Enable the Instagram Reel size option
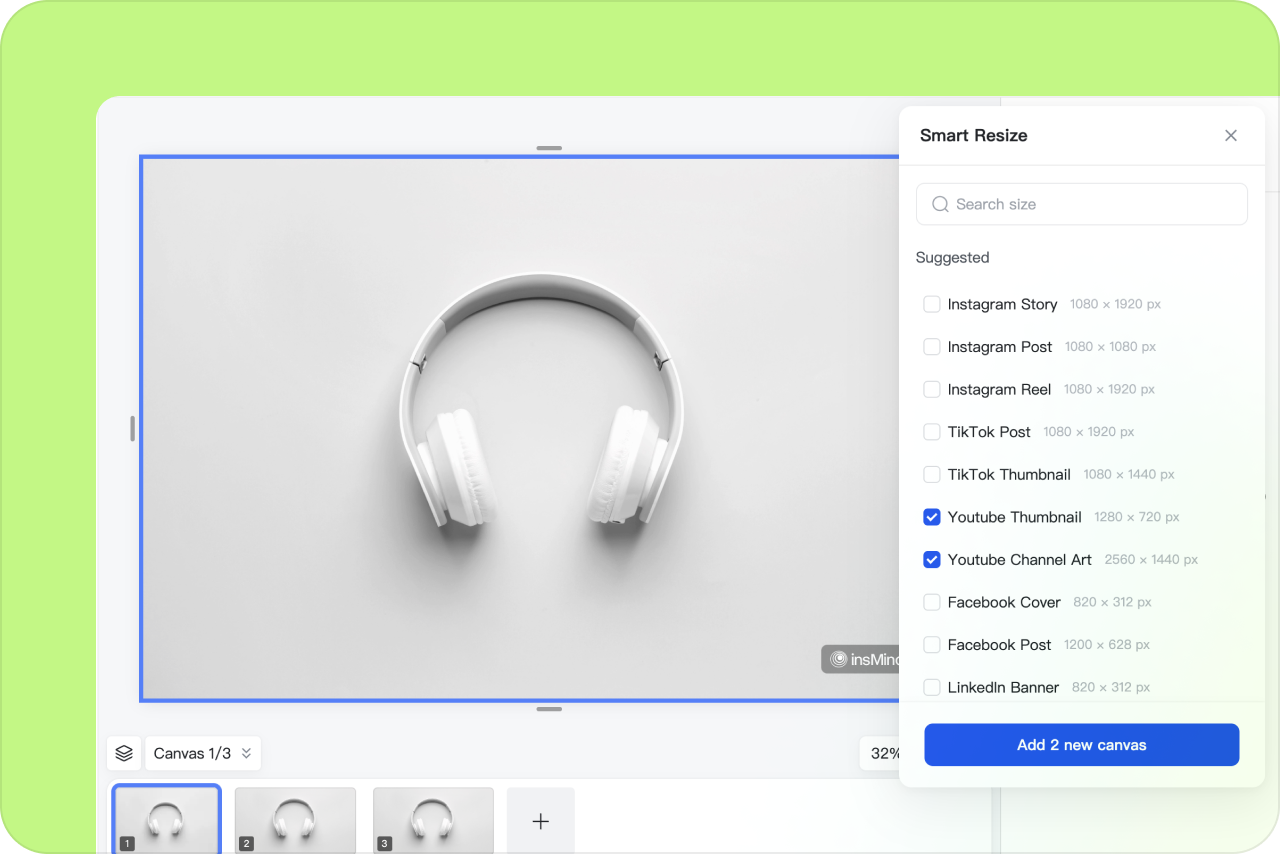Image resolution: width=1280 pixels, height=854 pixels. tap(931, 389)
